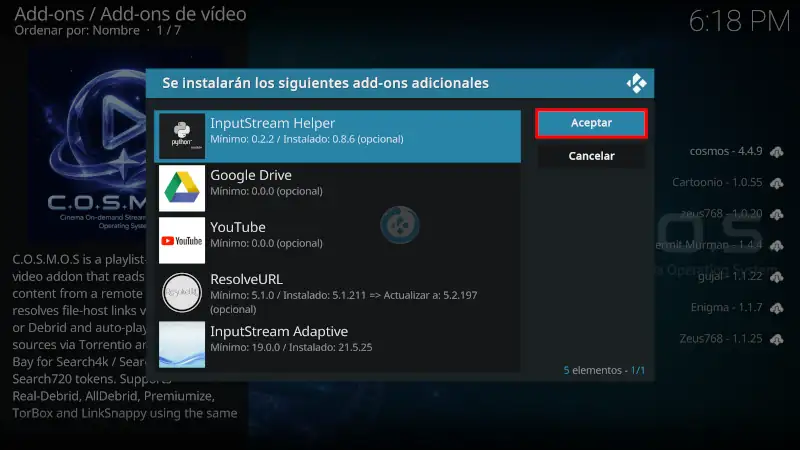800x450 pixels.
Task: Click the Kodi logo in dialog header
Action: pos(636,83)
